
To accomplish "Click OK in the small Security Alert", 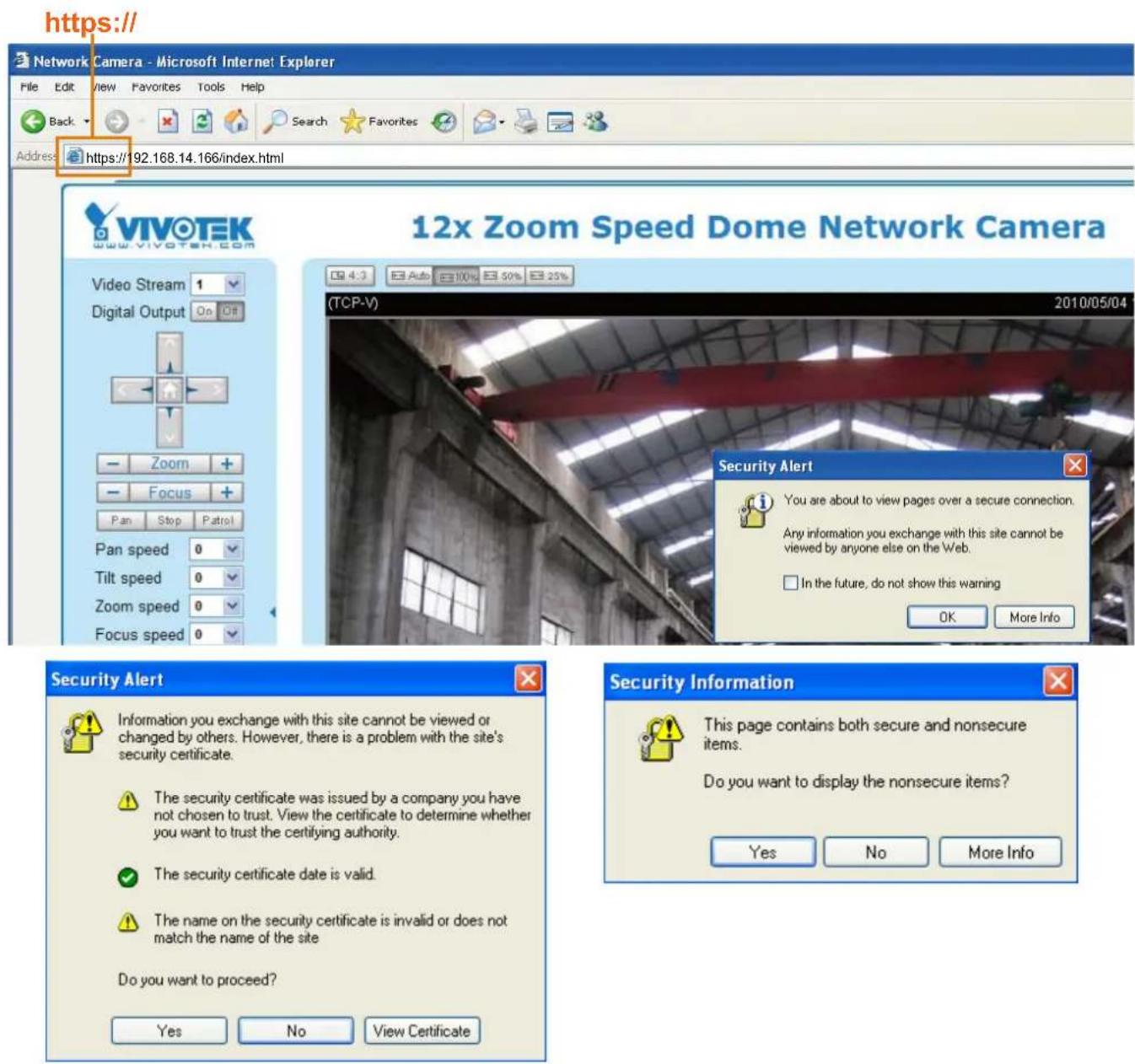I will click(x=947, y=617).
